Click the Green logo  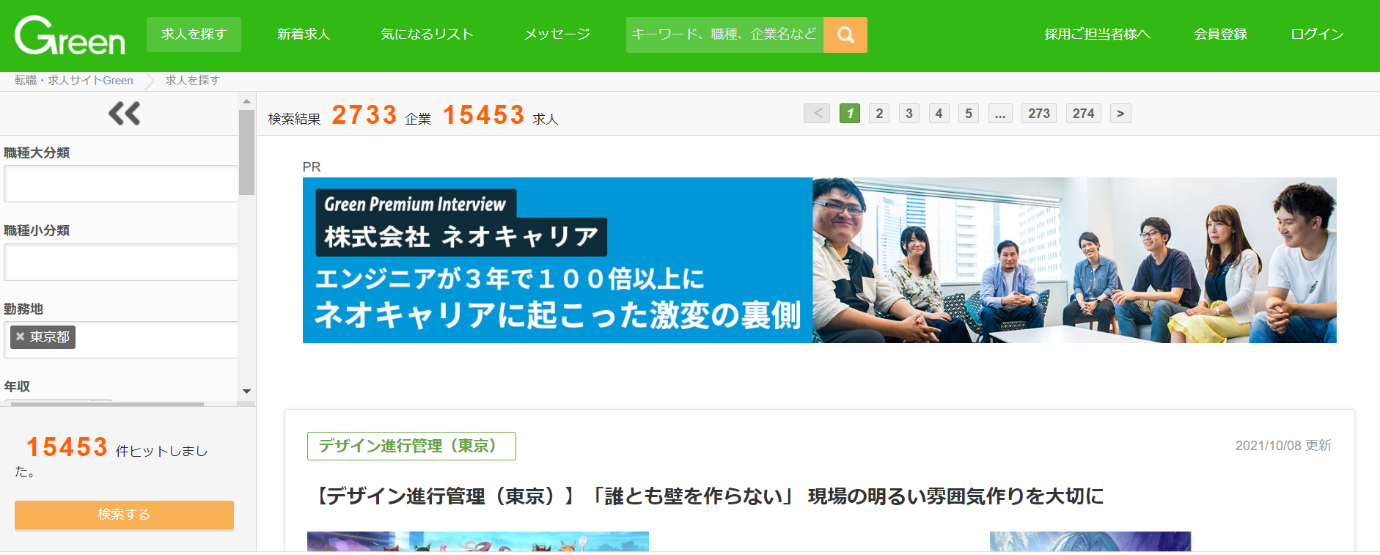click(70, 36)
